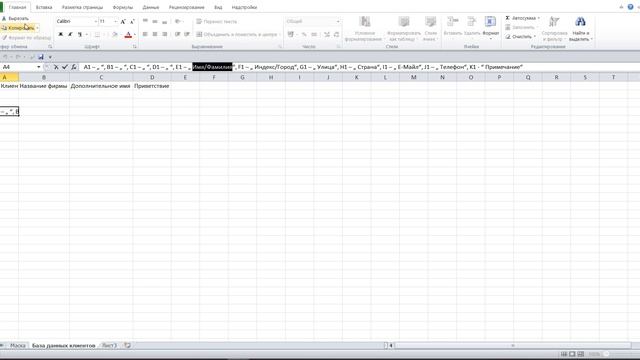The width and height of the screenshot is (640, 360).
Task: Apply the percent style
Action: point(304,34)
